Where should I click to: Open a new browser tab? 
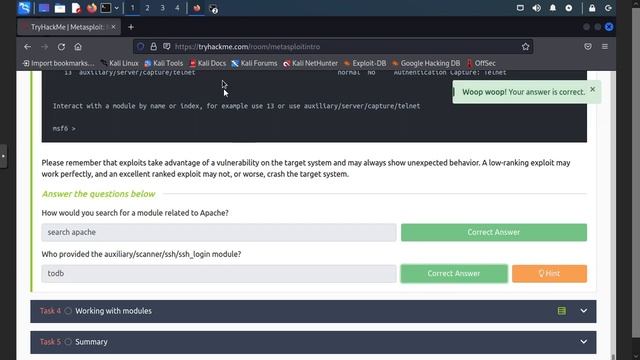pyautogui.click(x=131, y=27)
